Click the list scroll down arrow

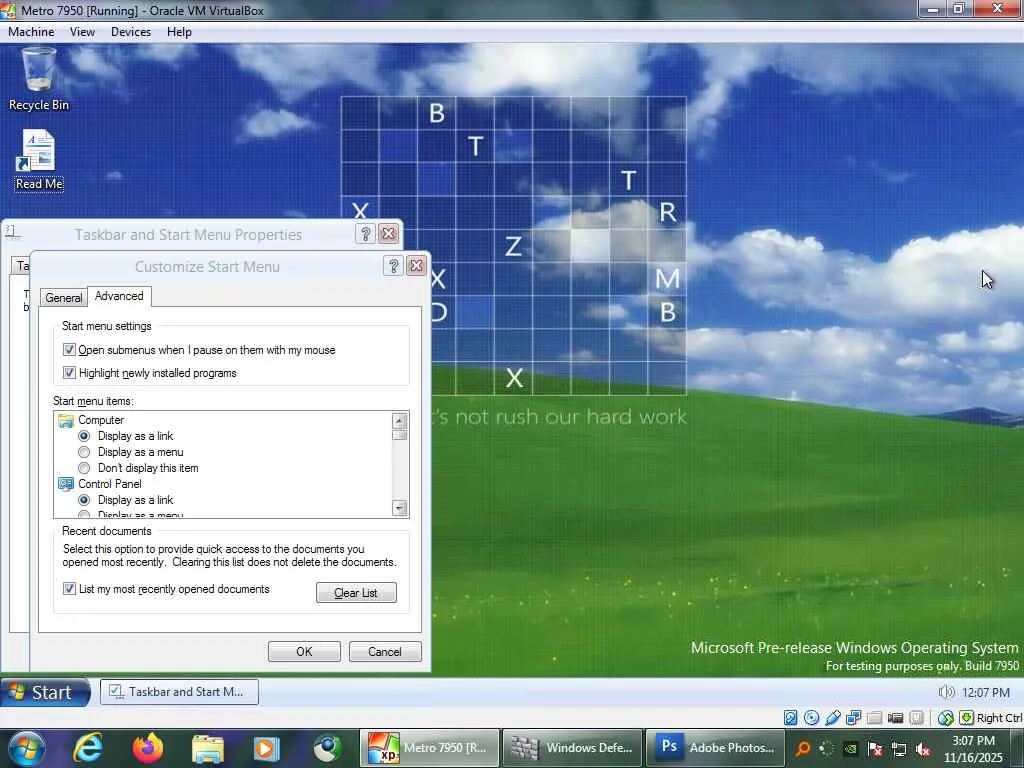tap(400, 507)
